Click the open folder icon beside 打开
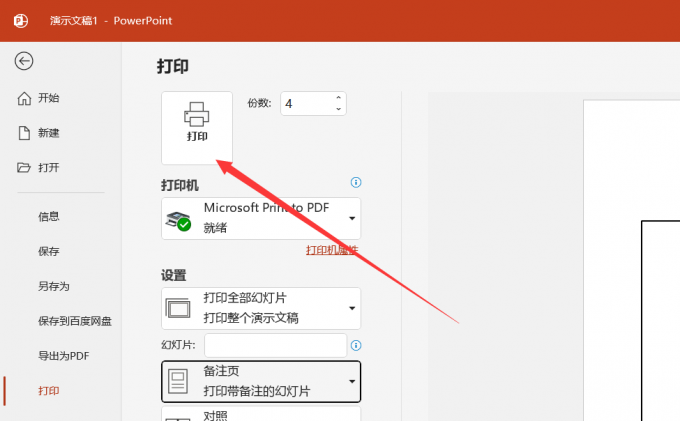The height and width of the screenshot is (421, 680). [x=24, y=167]
